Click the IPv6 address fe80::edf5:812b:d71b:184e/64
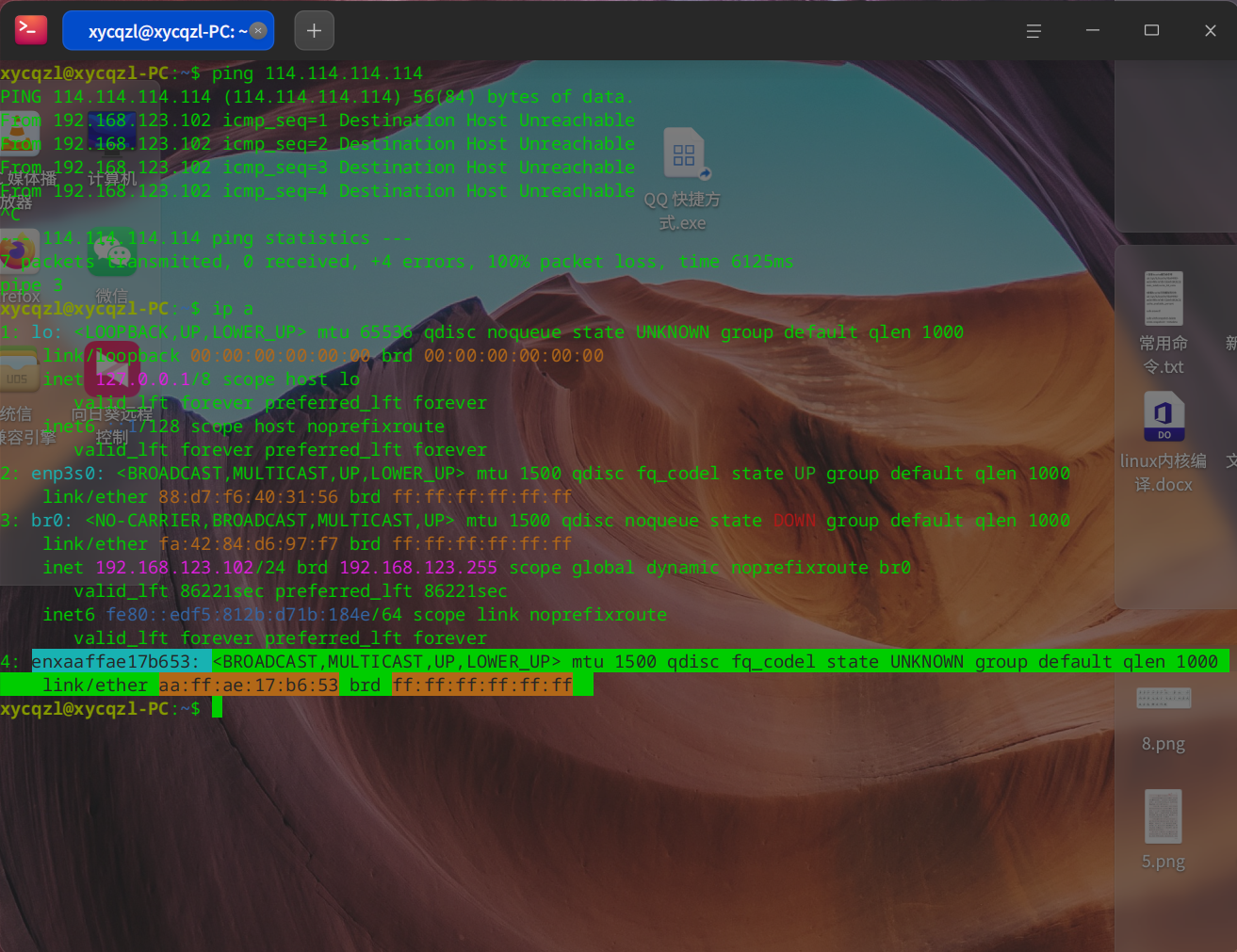This screenshot has width=1237, height=952. [254, 615]
